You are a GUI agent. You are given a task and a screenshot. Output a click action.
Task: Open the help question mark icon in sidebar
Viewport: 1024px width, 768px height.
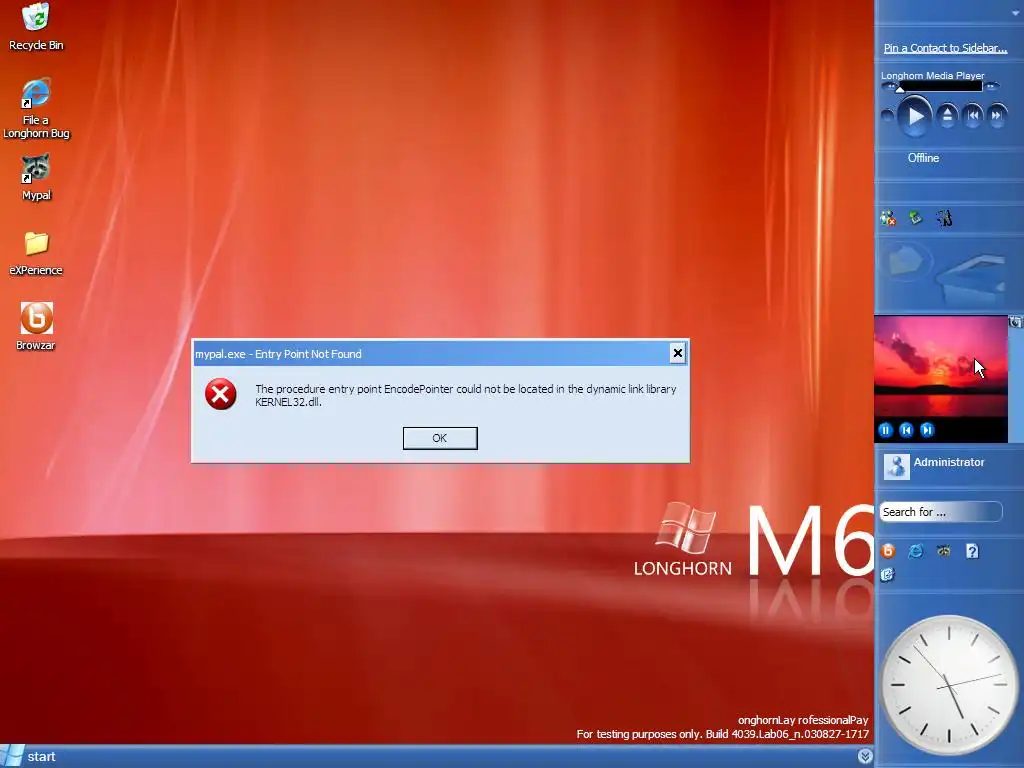(x=972, y=551)
